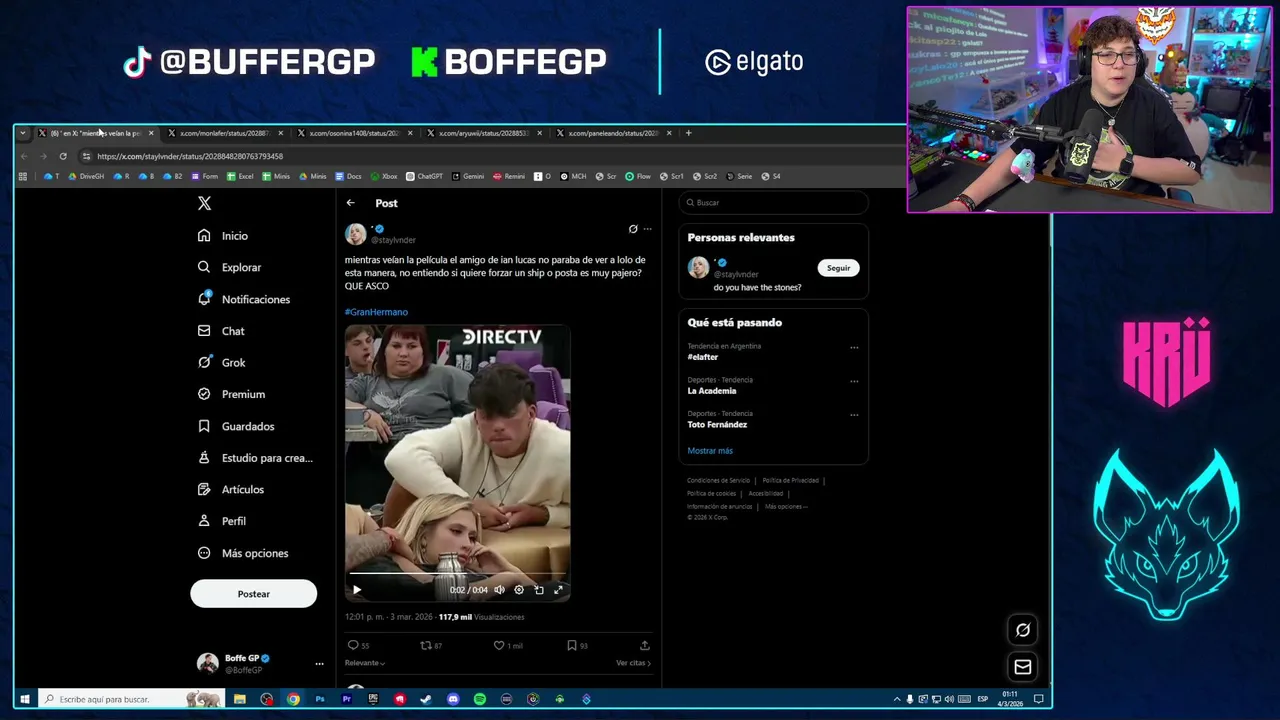This screenshot has width=1280, height=720.
Task: Open Perfil in the sidebar
Action: tap(221, 521)
